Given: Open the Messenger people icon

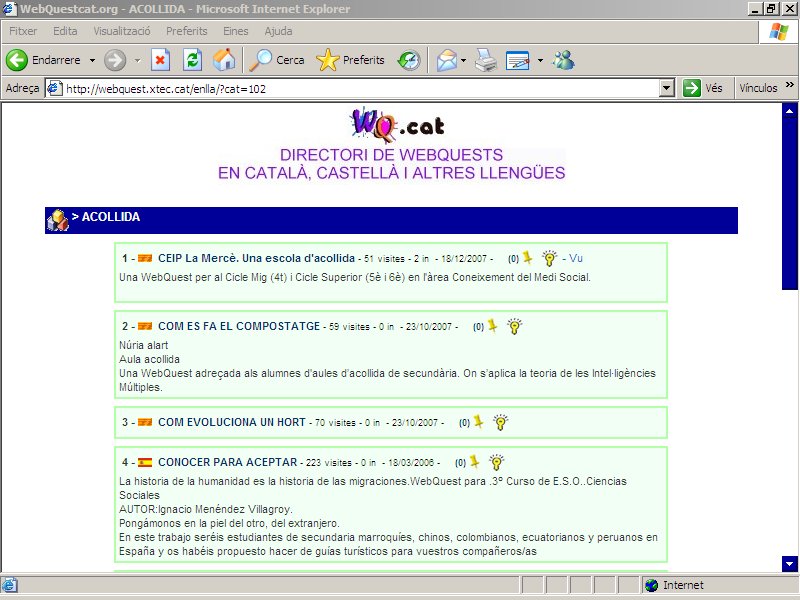Looking at the screenshot, I should pyautogui.click(x=564, y=60).
